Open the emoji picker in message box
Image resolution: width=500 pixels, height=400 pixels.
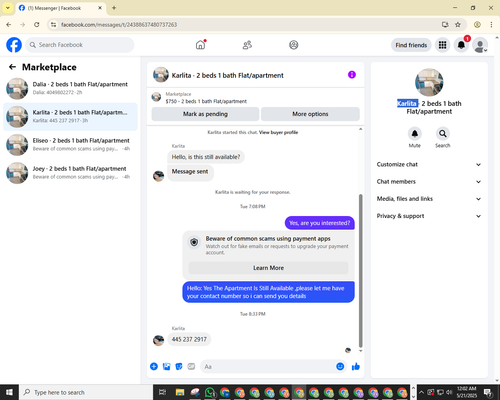click(x=340, y=367)
